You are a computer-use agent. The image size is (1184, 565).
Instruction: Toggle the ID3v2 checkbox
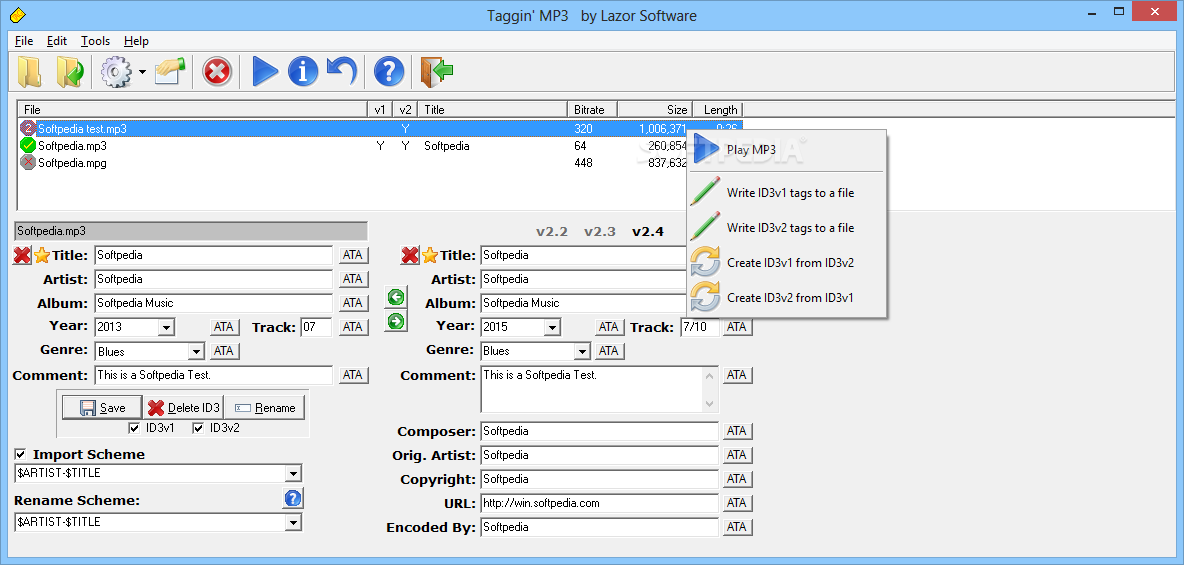198,428
